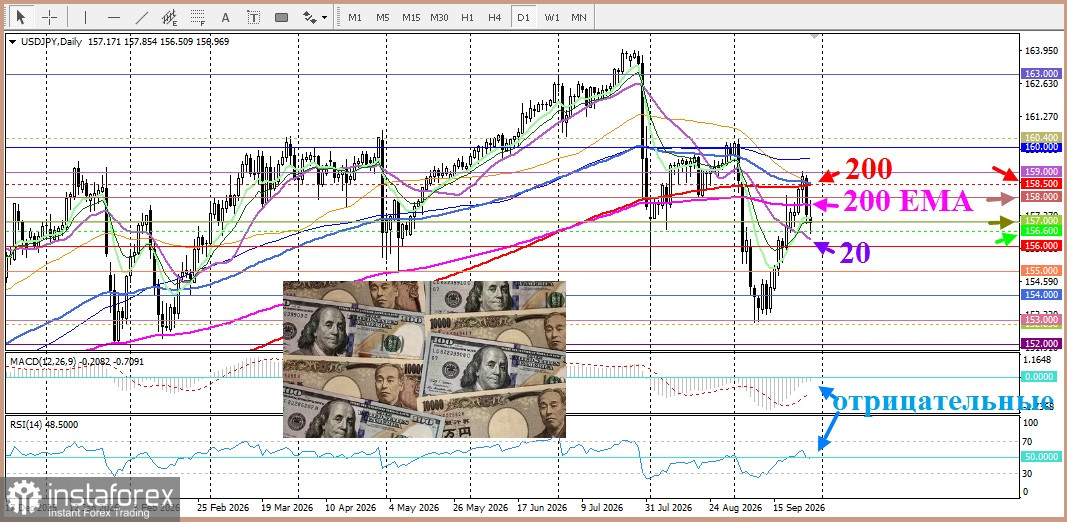
Task: Click the 15 Sep 2026 date label
Action: [x=799, y=508]
